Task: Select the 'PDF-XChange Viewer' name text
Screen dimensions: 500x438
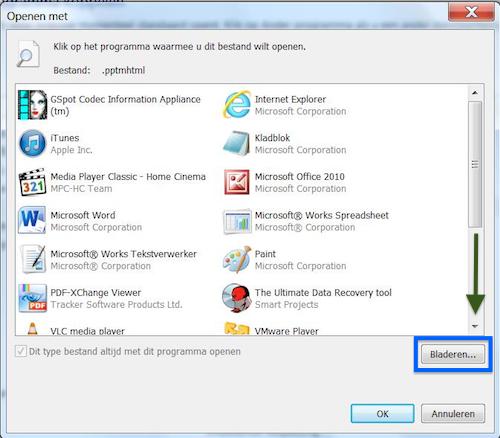Action: [x=96, y=293]
